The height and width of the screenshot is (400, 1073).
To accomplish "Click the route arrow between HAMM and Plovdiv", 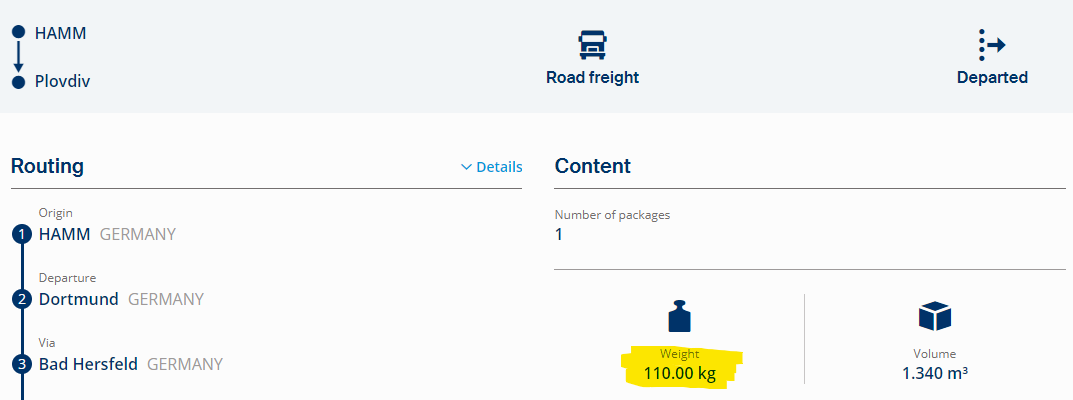I will 18,57.
